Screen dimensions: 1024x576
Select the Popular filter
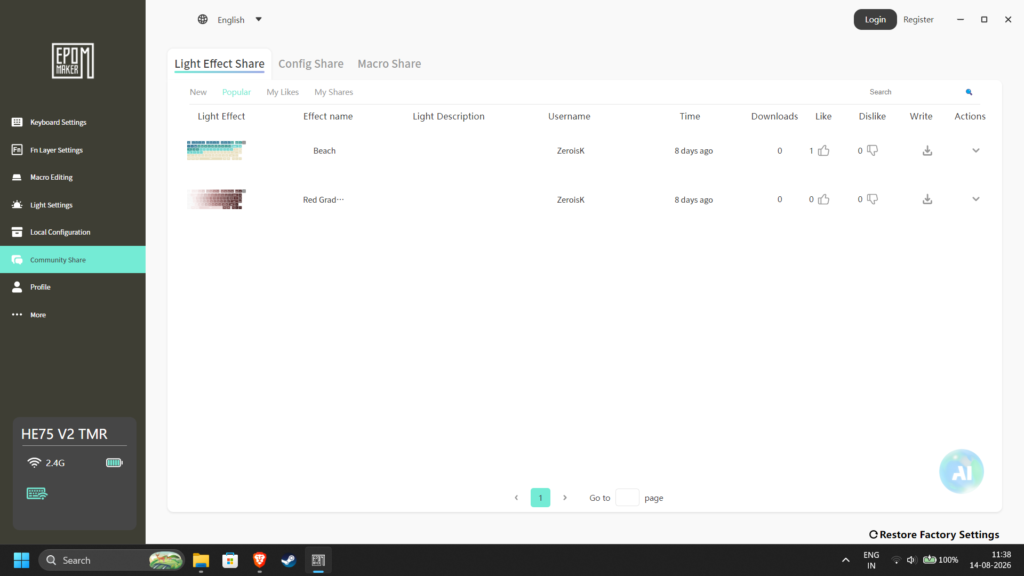point(236,92)
